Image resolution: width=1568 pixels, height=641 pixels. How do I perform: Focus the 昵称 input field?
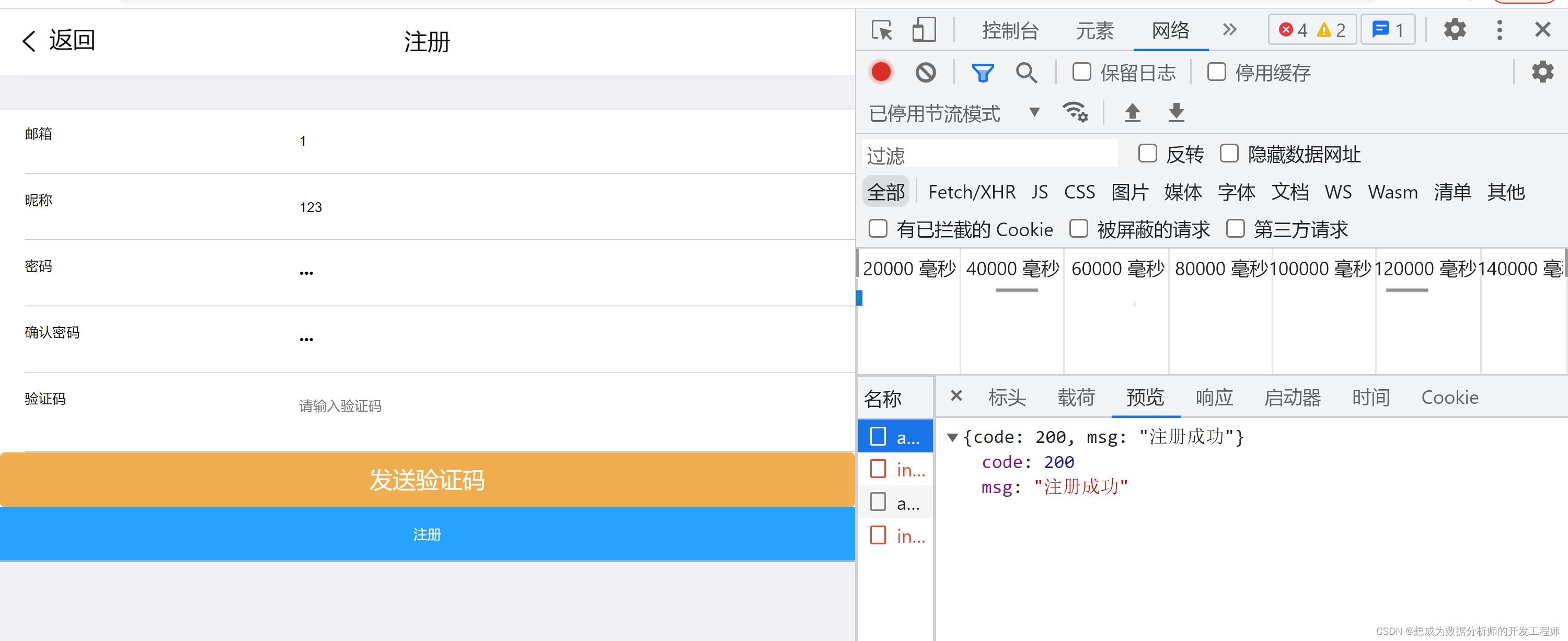click(572, 207)
